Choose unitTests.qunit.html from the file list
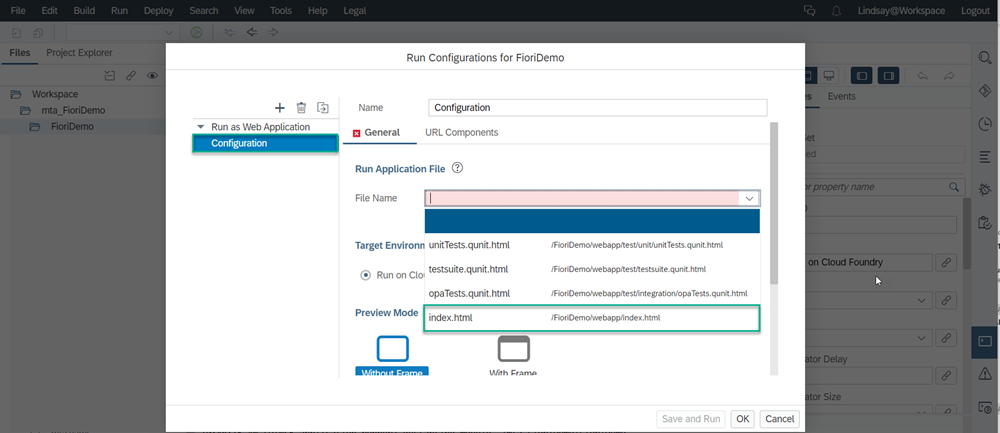The width and height of the screenshot is (1000, 433). [x=592, y=245]
